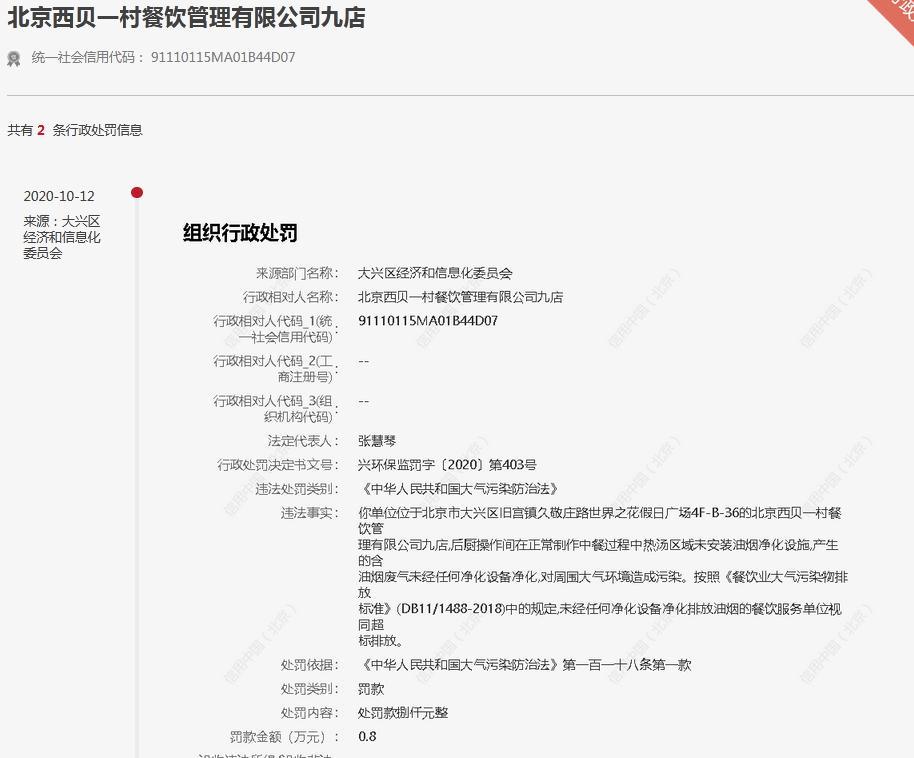The image size is (914, 758).
Task: Click the label 处罚内容
Action: (x=310, y=713)
